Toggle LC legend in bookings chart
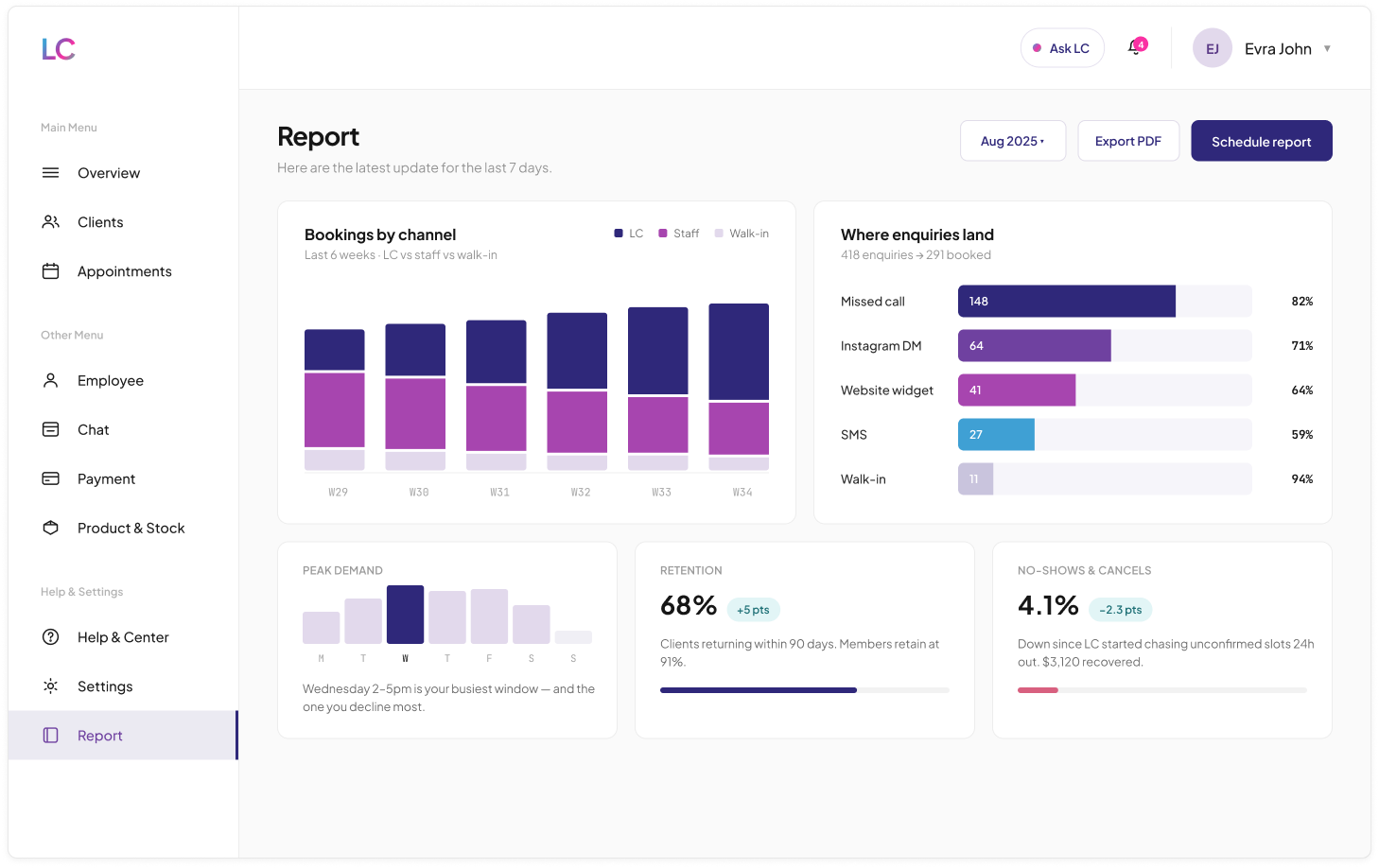The width and height of the screenshot is (1379, 868). click(x=629, y=234)
